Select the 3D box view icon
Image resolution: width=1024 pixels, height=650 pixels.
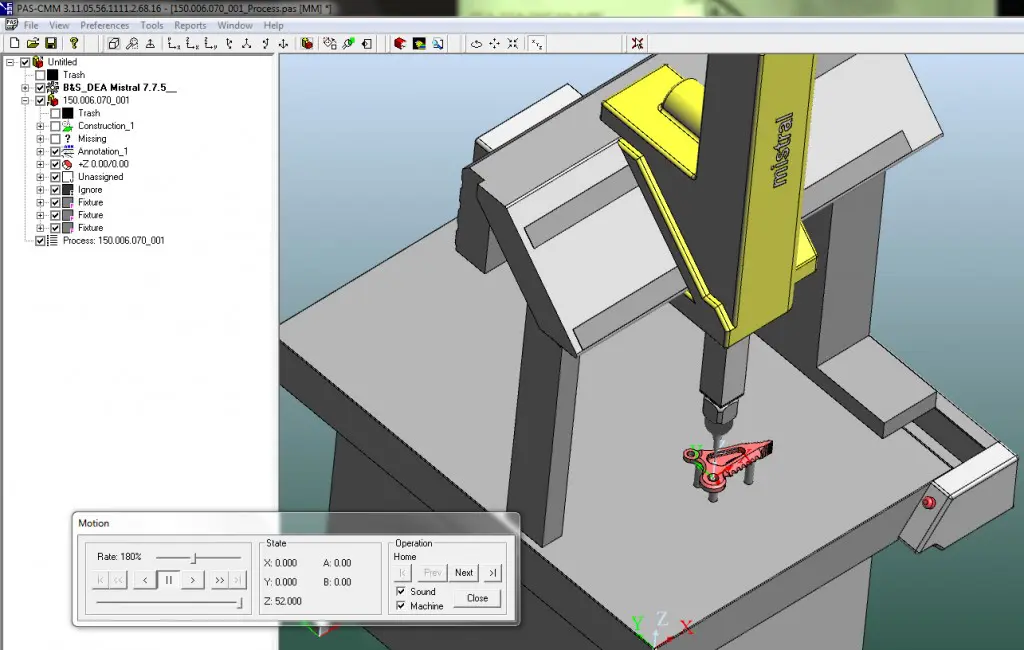114,44
